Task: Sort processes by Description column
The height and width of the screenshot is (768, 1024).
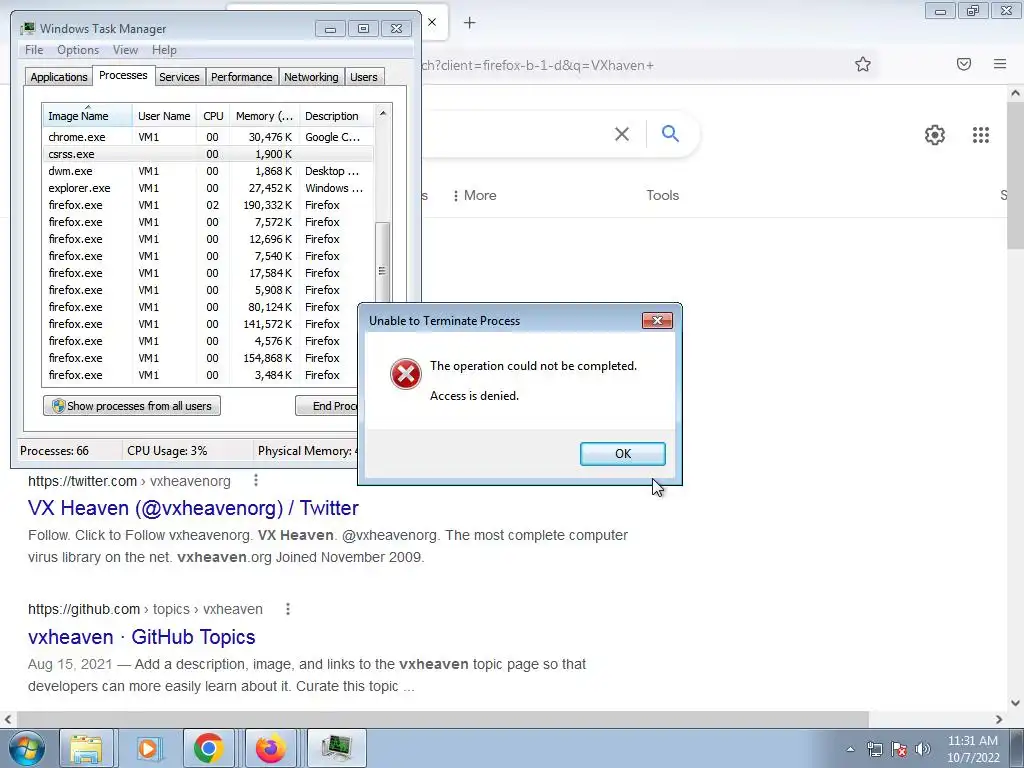Action: [336, 116]
